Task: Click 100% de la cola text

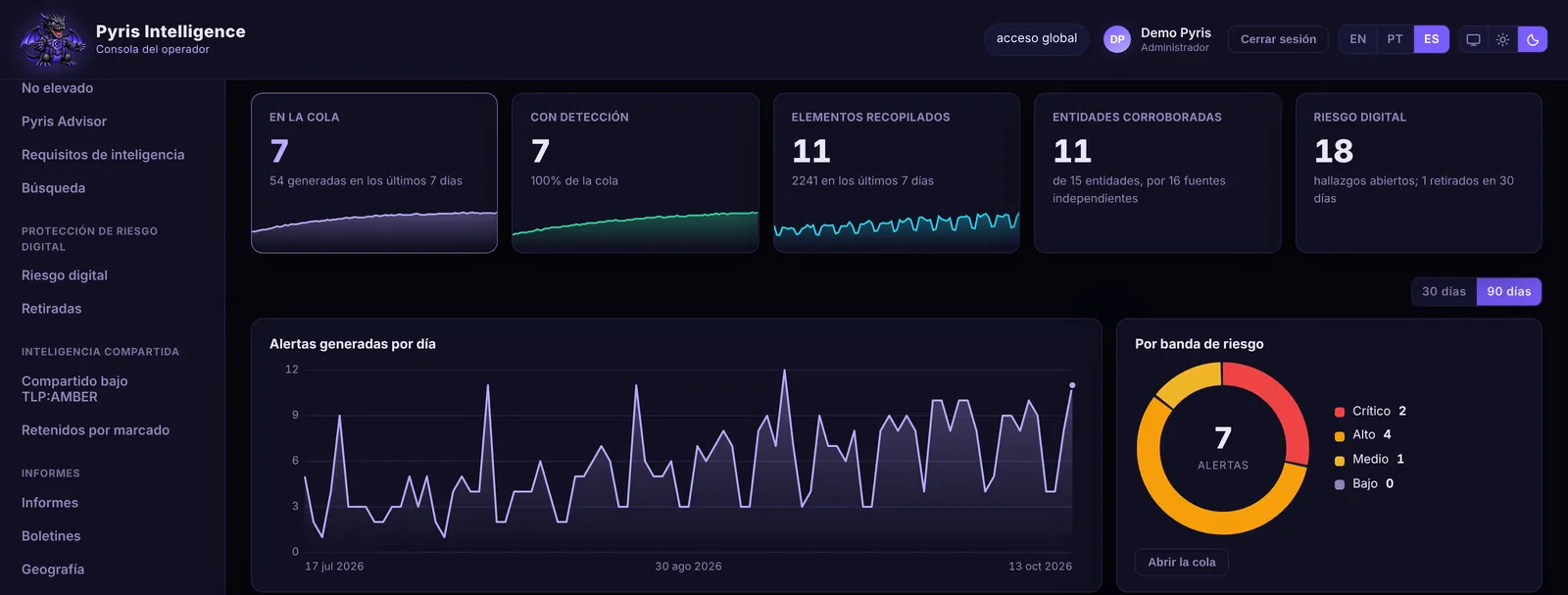Action: (x=574, y=181)
